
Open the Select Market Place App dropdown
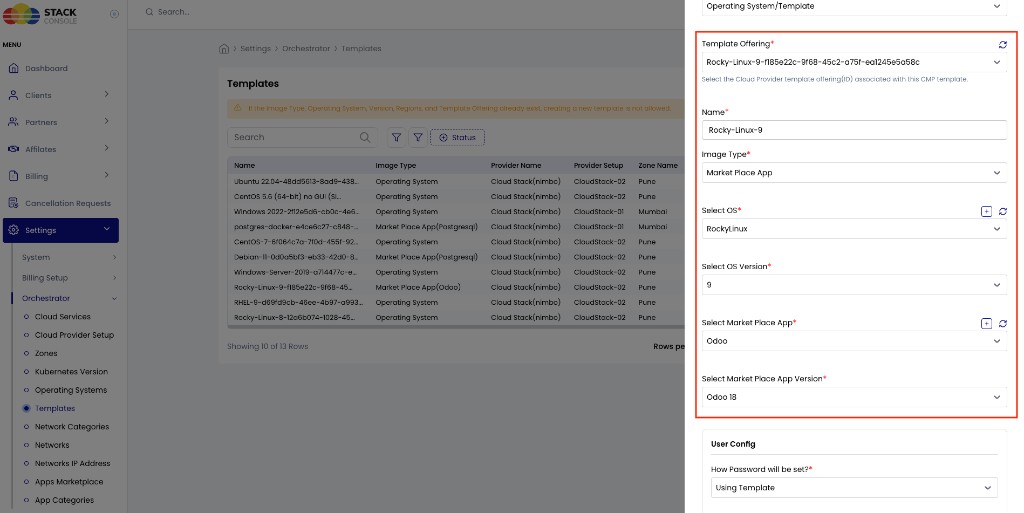coord(854,341)
